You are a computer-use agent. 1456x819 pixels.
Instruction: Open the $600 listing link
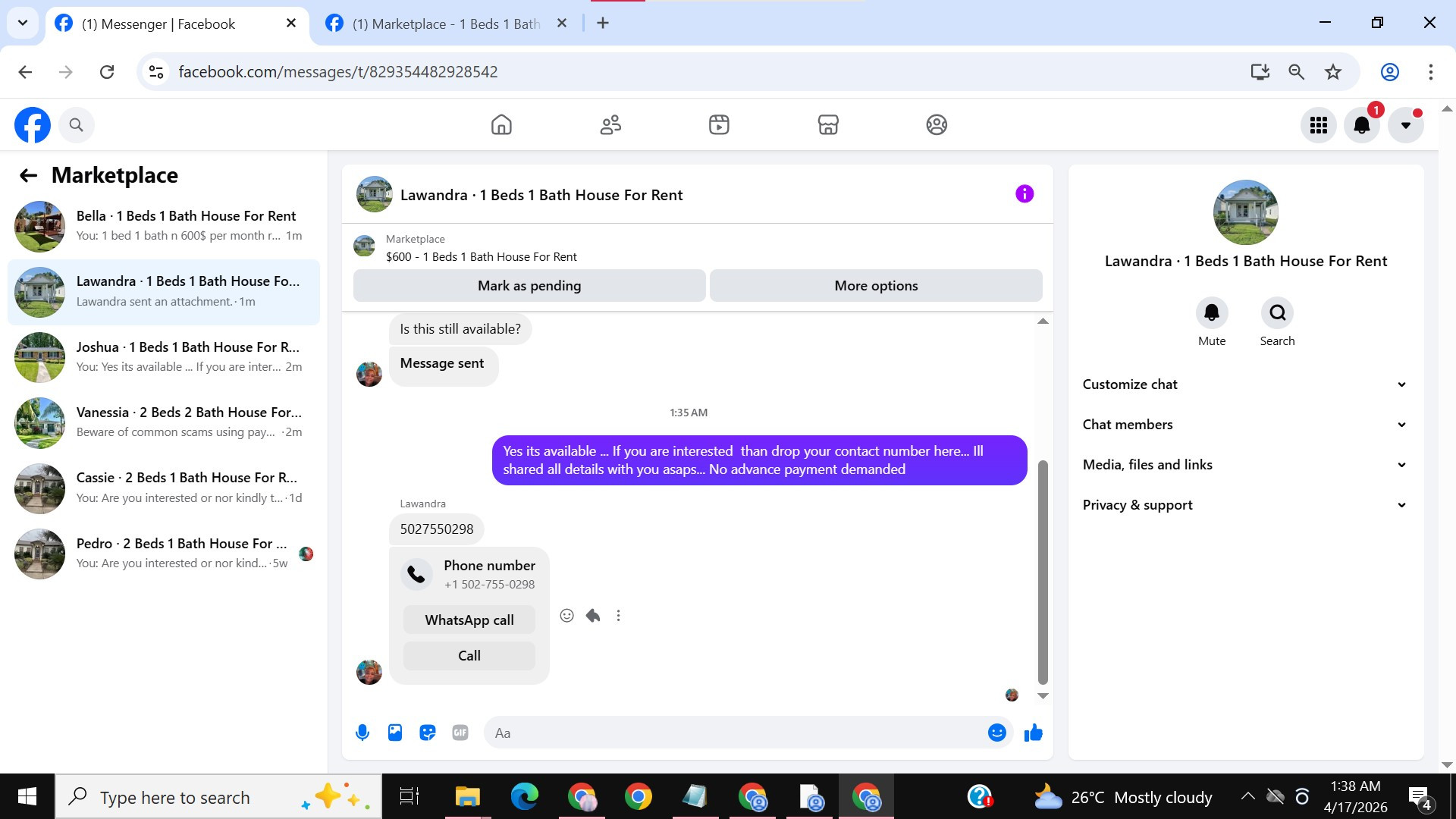click(x=481, y=257)
